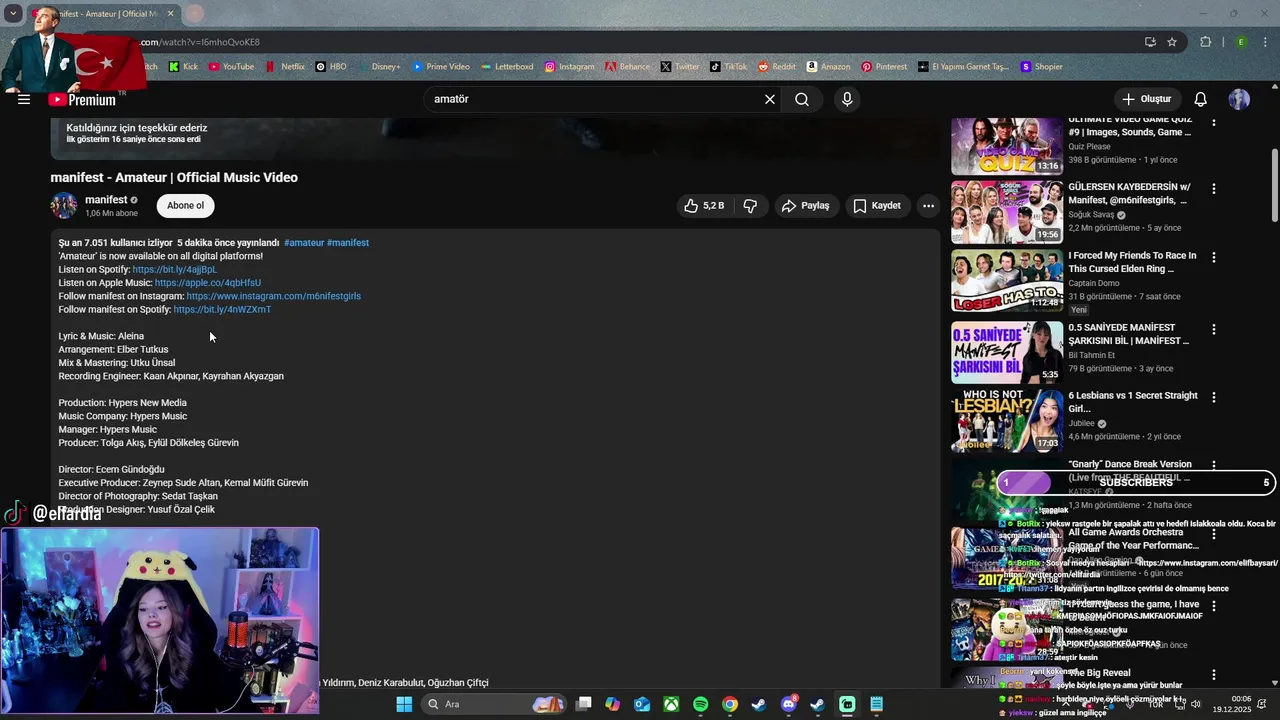The width and height of the screenshot is (1280, 720).
Task: Open Xbox app from the taskbar
Action: (x=671, y=704)
